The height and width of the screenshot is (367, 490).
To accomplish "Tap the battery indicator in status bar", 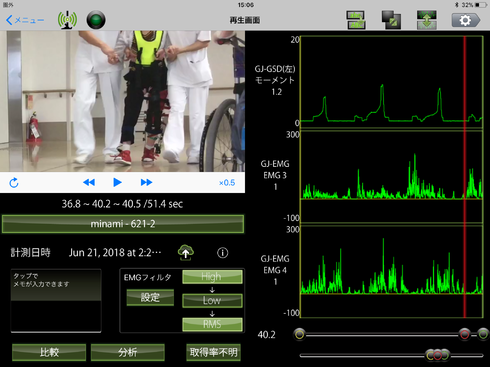I will click(481, 5).
